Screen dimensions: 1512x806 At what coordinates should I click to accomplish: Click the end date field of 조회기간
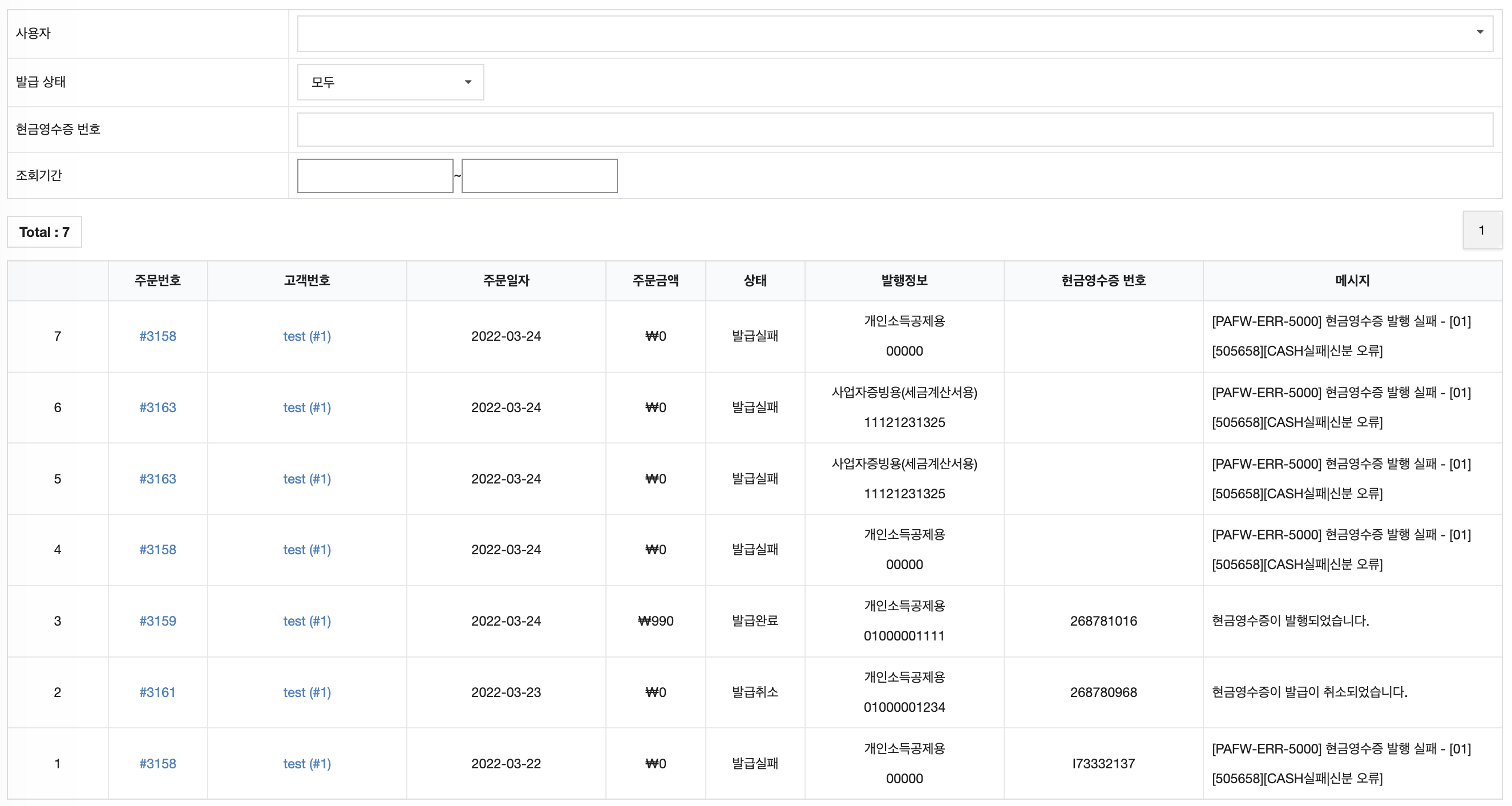coord(539,175)
